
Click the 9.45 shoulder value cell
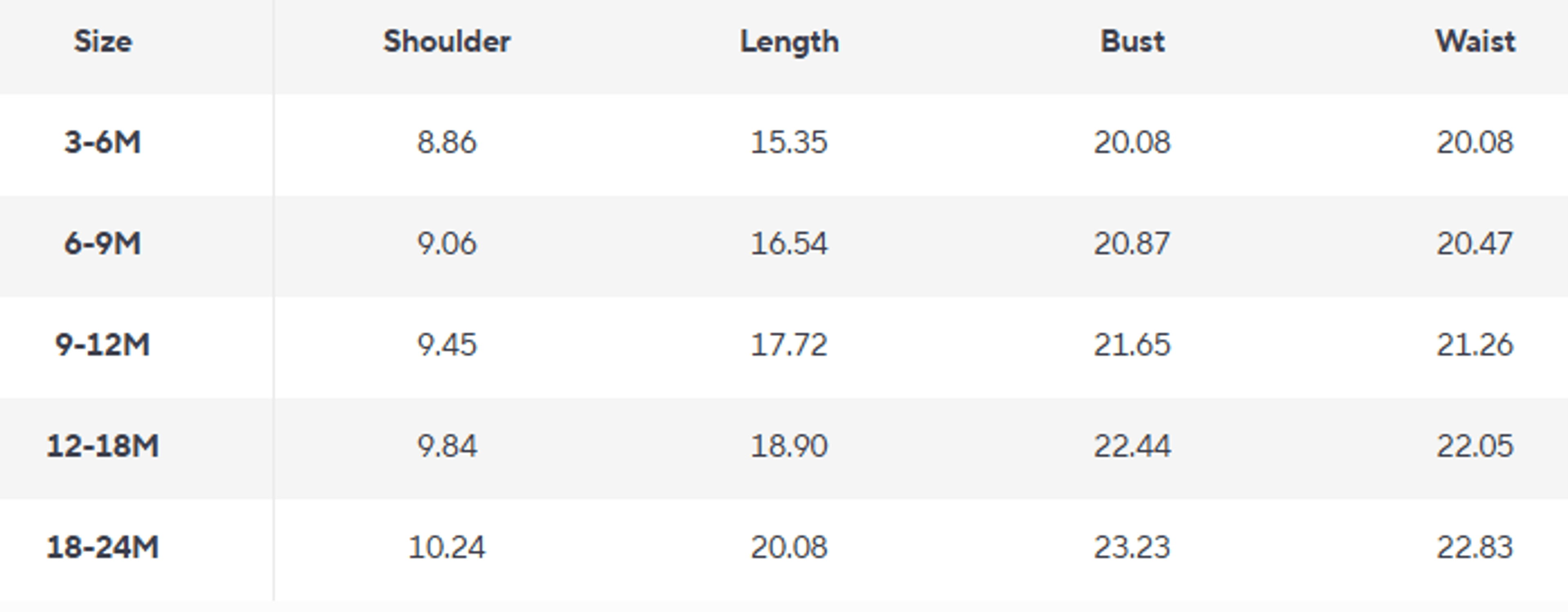tap(447, 345)
